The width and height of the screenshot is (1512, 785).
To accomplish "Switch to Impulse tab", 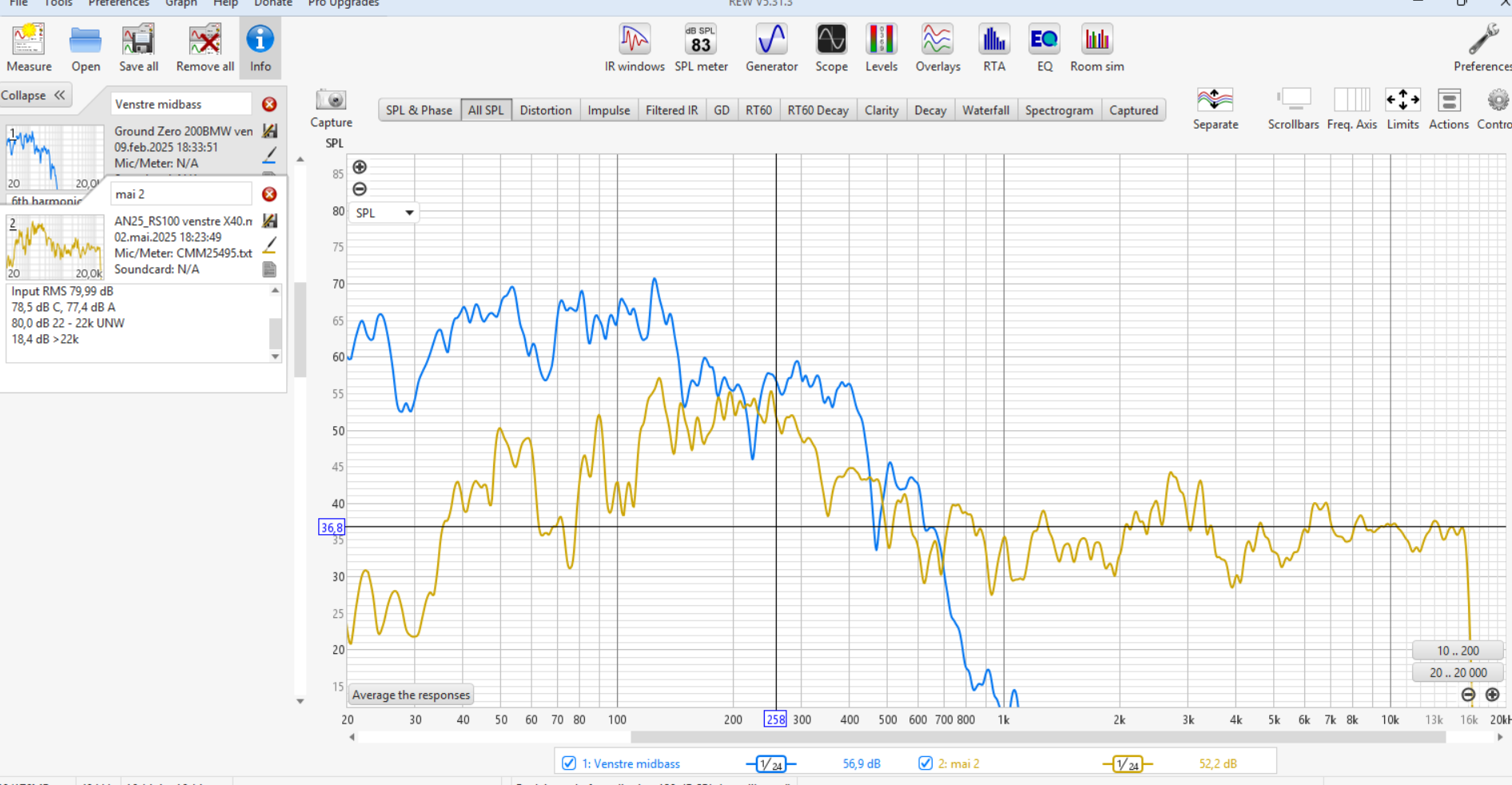I will coord(609,110).
